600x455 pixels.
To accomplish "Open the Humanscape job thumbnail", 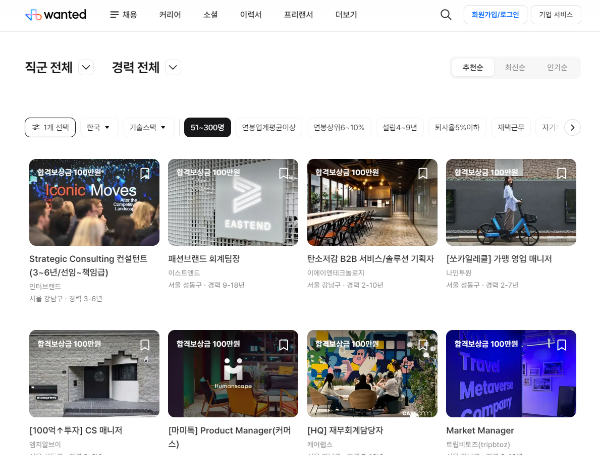I will tap(233, 373).
